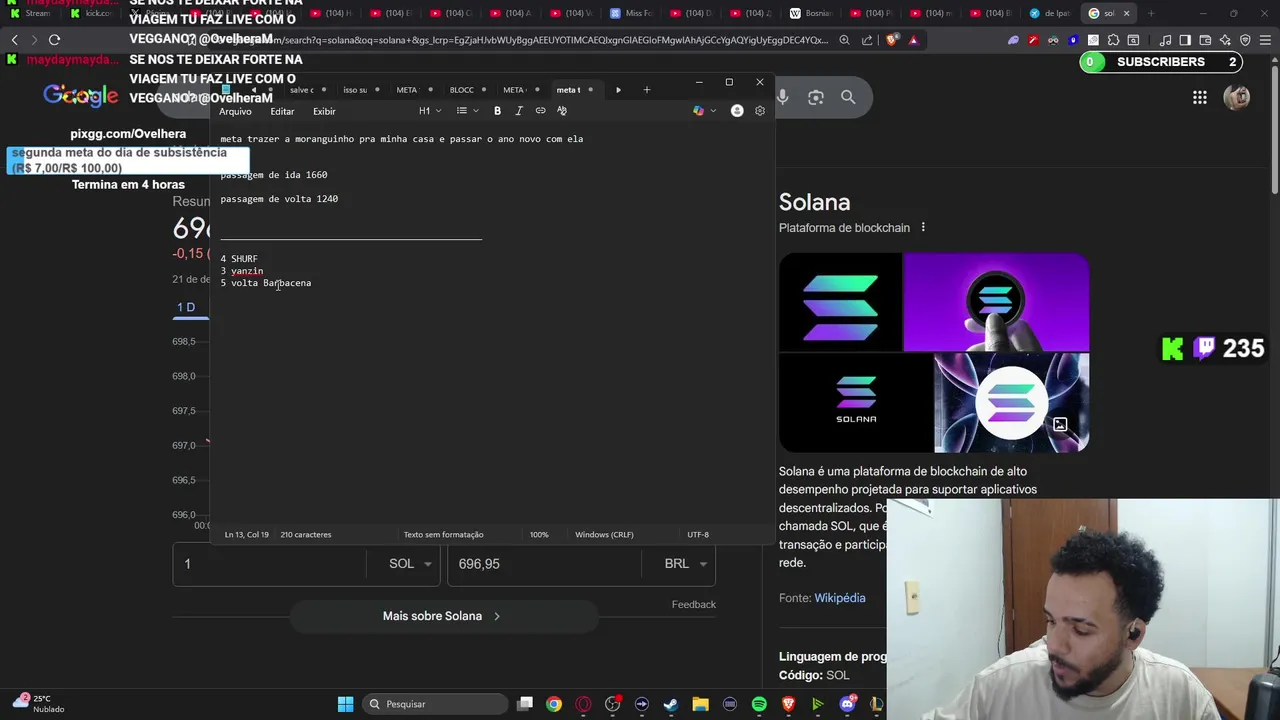Viewport: 1280px width, 720px height.
Task: Click browser page zoom magnifier icon
Action: click(x=845, y=40)
